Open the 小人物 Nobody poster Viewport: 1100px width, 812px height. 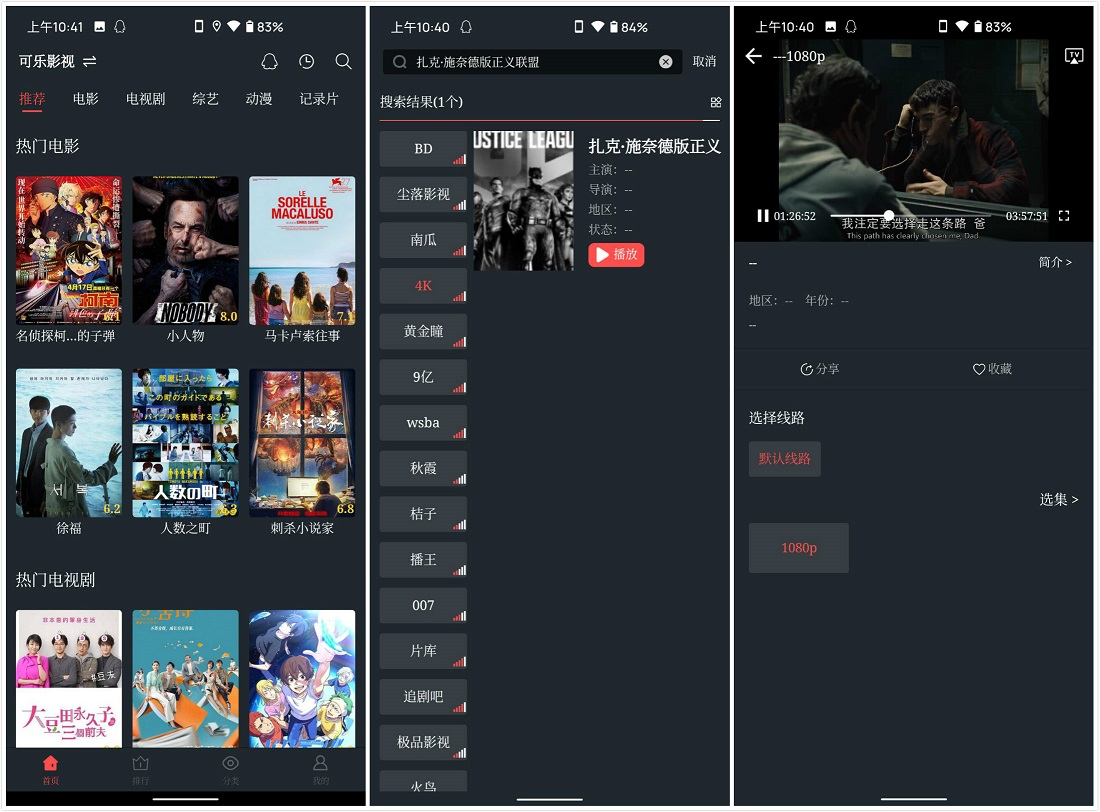coord(186,251)
